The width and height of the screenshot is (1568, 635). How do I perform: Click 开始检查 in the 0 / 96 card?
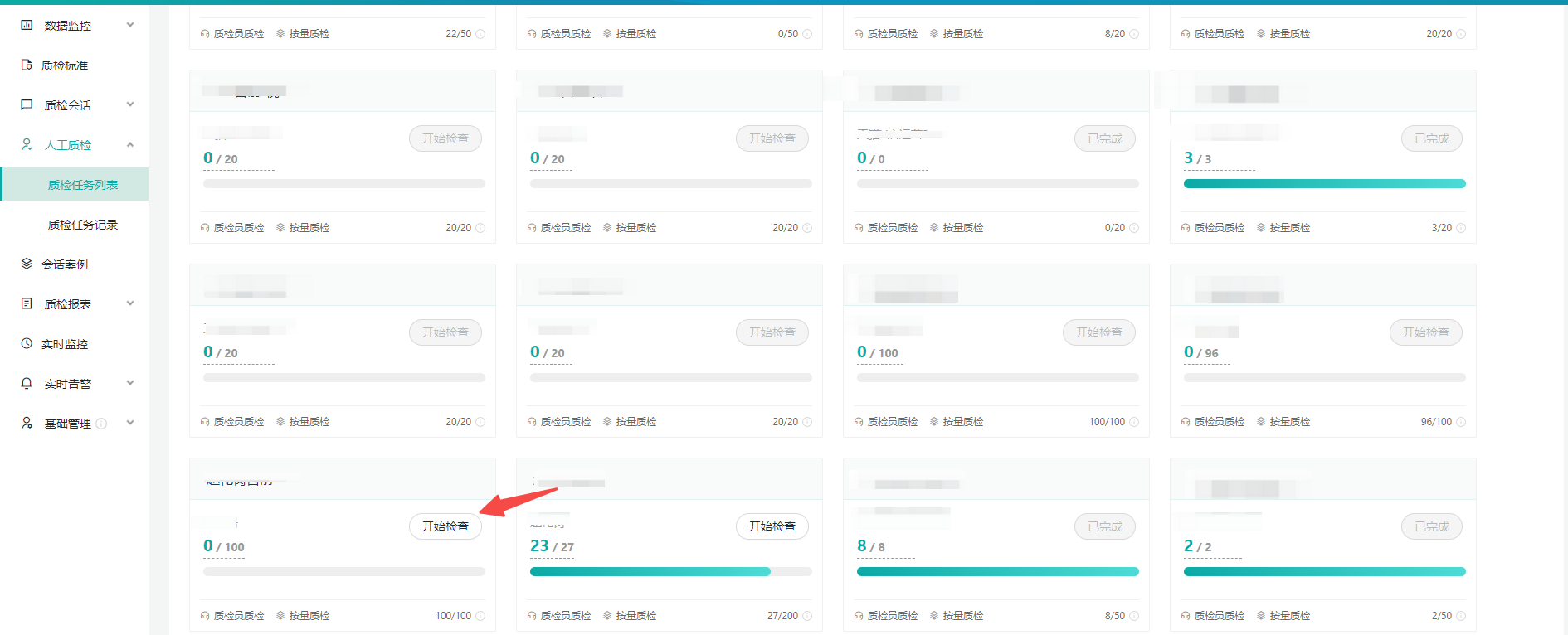[1426, 332]
